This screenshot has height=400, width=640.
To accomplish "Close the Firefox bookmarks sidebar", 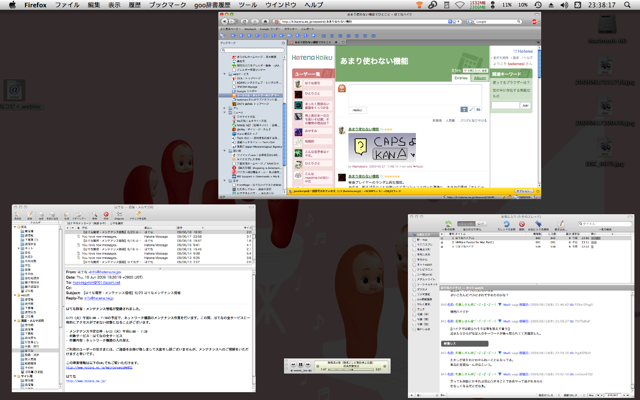I will [x=283, y=42].
